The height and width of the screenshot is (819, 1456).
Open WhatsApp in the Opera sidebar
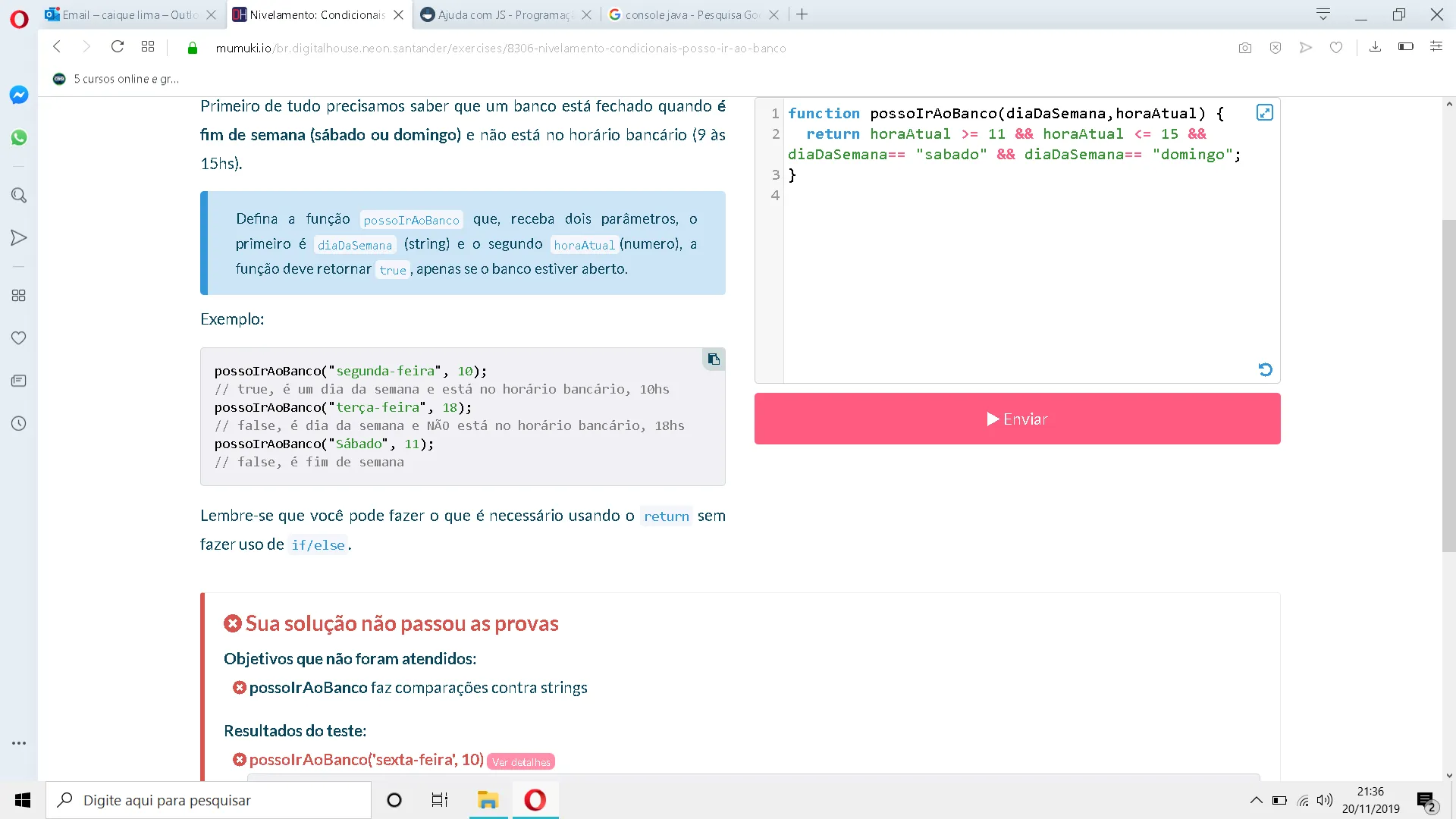click(19, 137)
